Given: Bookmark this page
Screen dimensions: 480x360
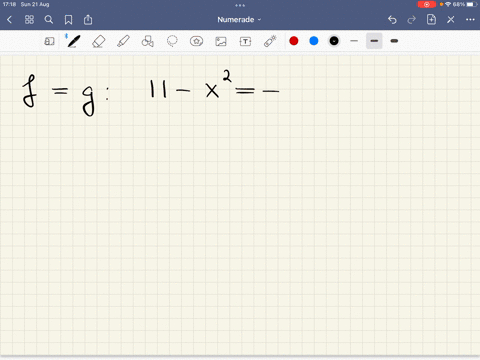Looking at the screenshot, I should pos(68,20).
